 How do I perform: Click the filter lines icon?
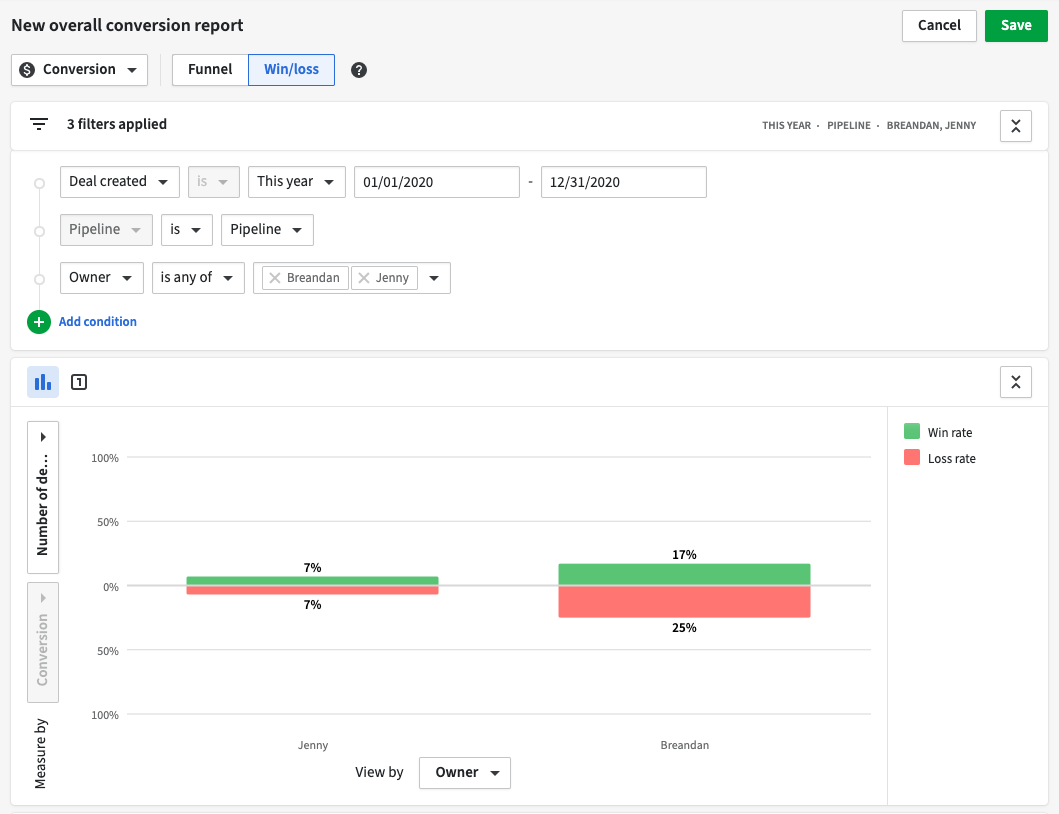pyautogui.click(x=39, y=124)
